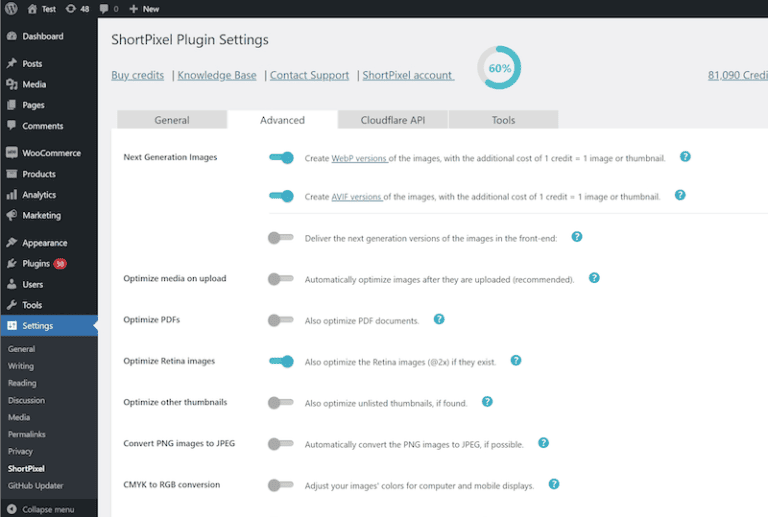Click the help icon beside Optimize PDFs
768x517 pixels.
pos(439,319)
